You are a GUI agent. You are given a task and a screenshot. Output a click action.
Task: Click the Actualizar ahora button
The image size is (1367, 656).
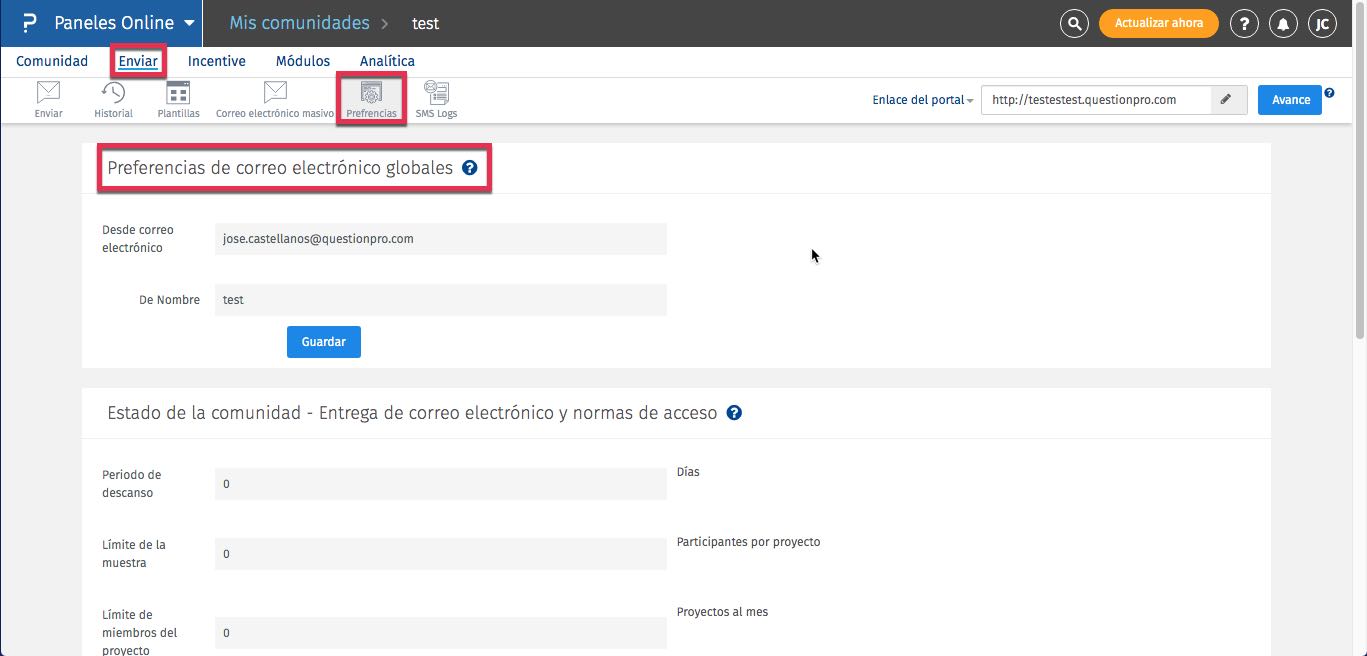(x=1159, y=23)
